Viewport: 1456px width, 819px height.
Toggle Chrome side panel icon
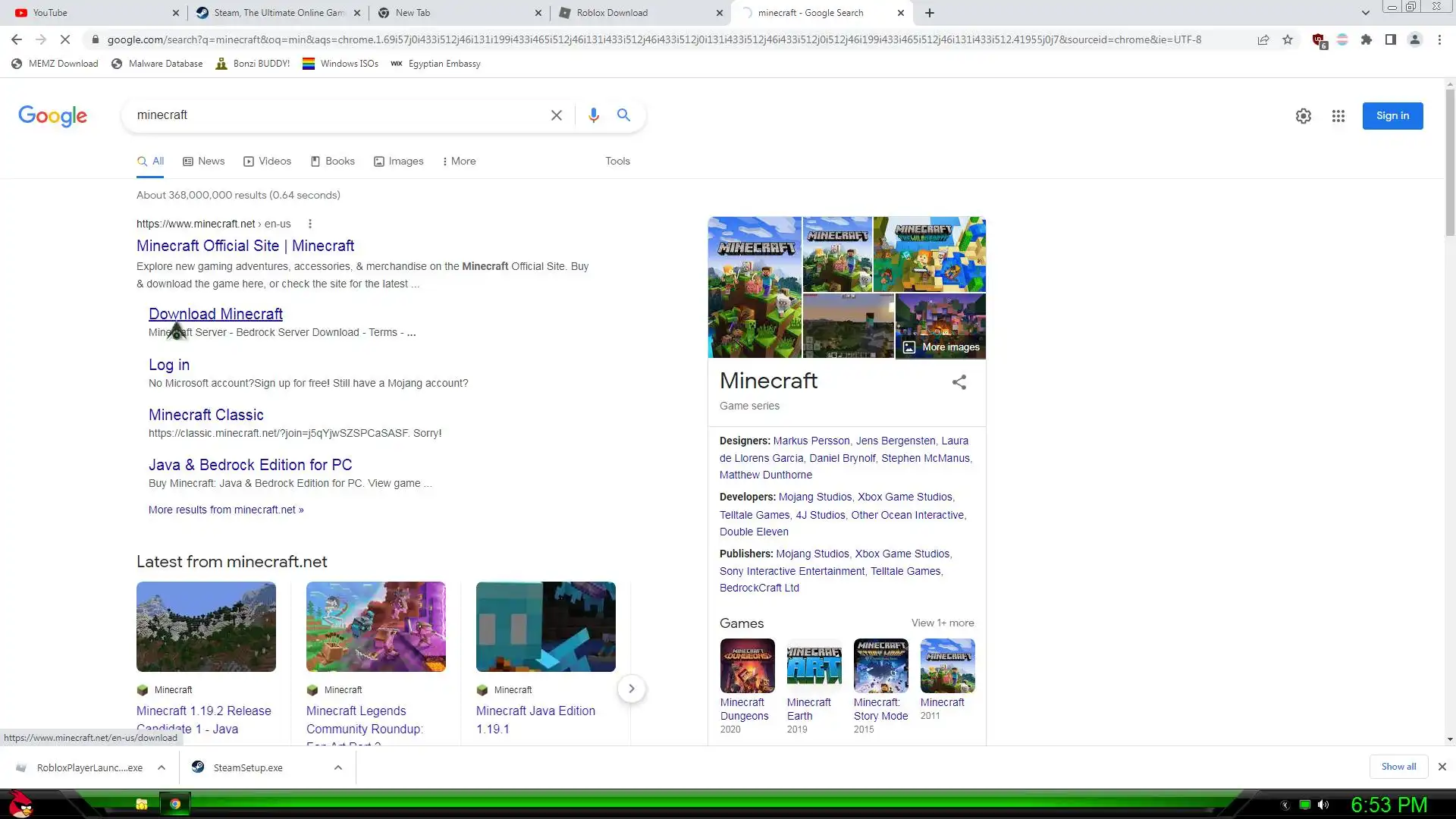click(x=1390, y=39)
